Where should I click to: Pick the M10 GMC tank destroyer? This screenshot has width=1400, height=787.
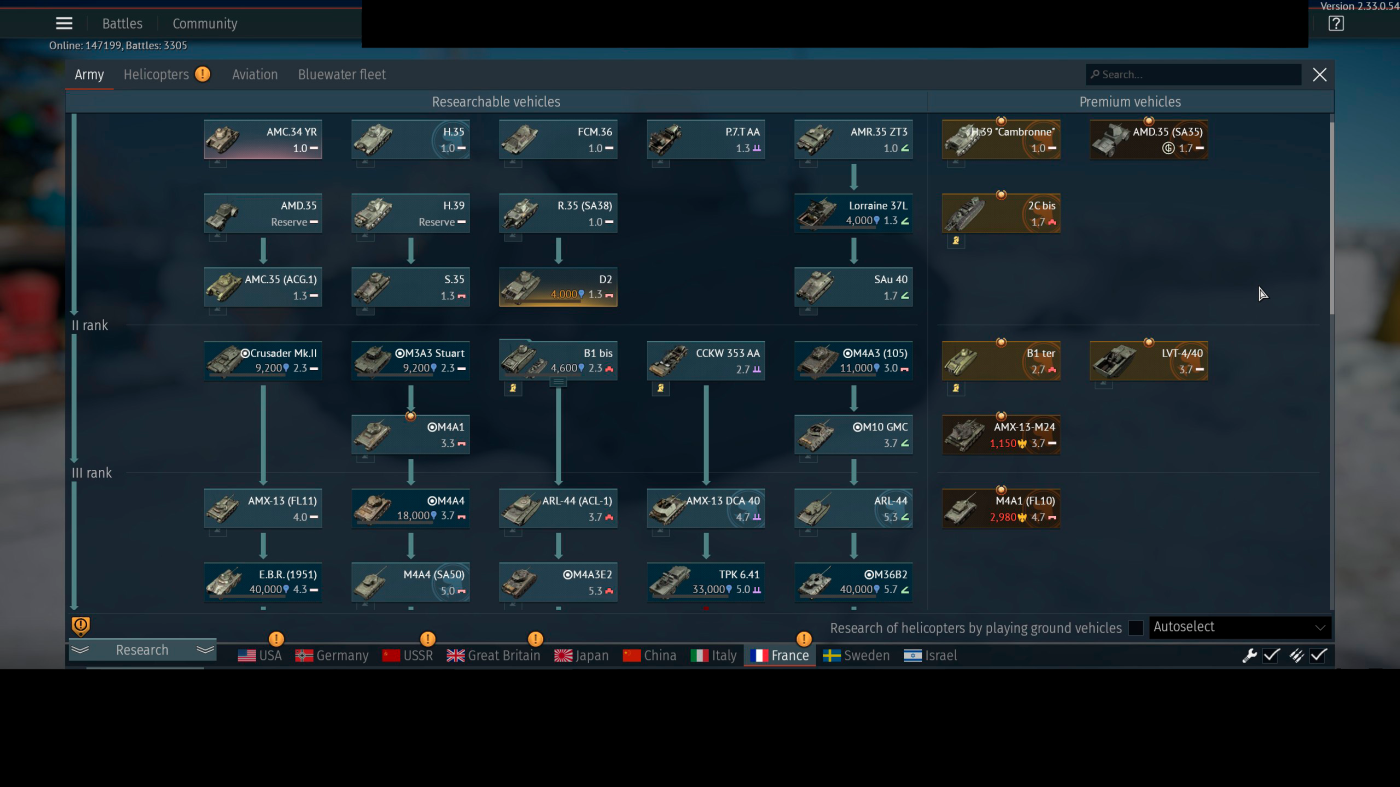pos(854,435)
